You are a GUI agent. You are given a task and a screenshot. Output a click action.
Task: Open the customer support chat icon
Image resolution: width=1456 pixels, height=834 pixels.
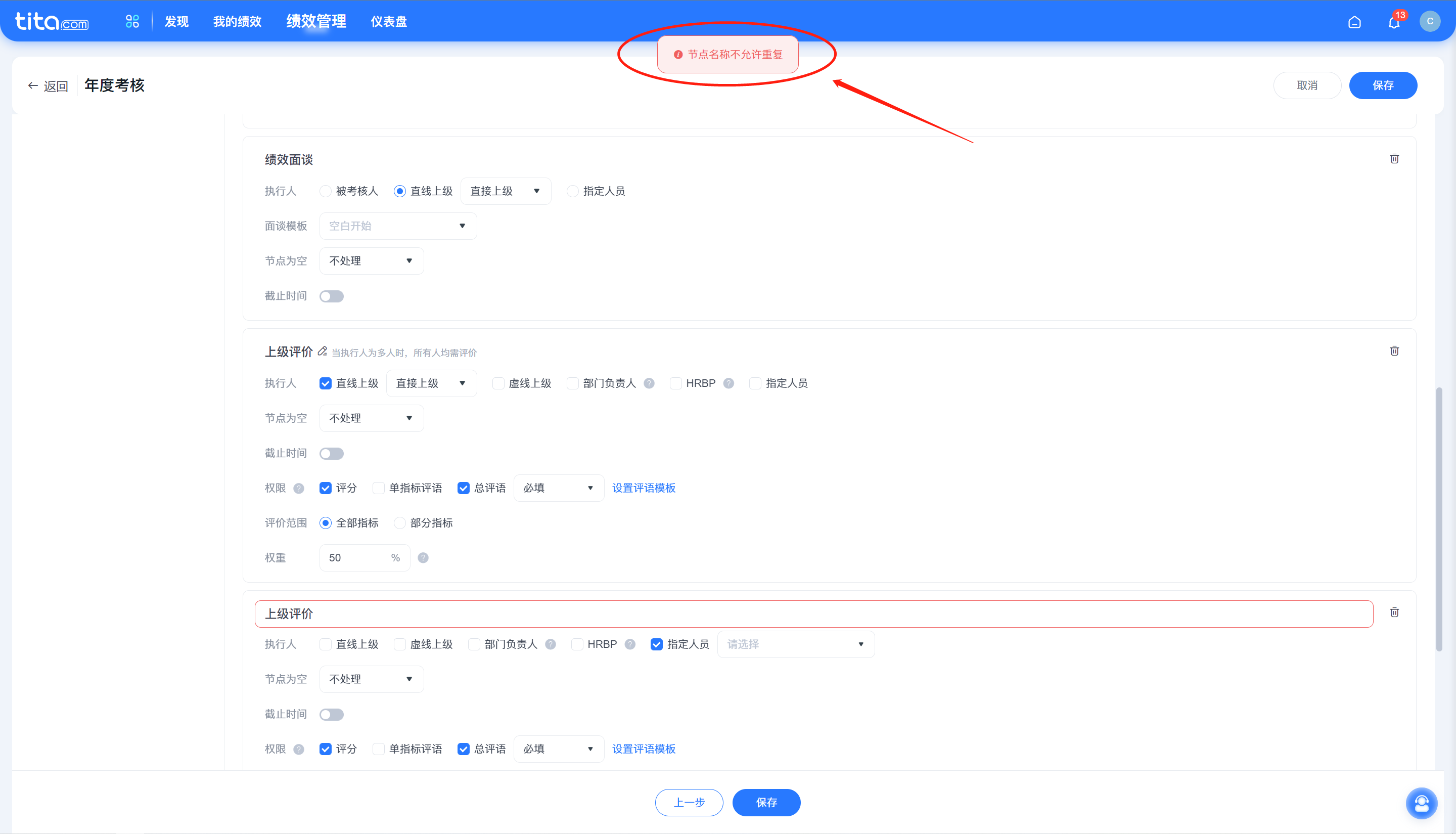point(1421,803)
